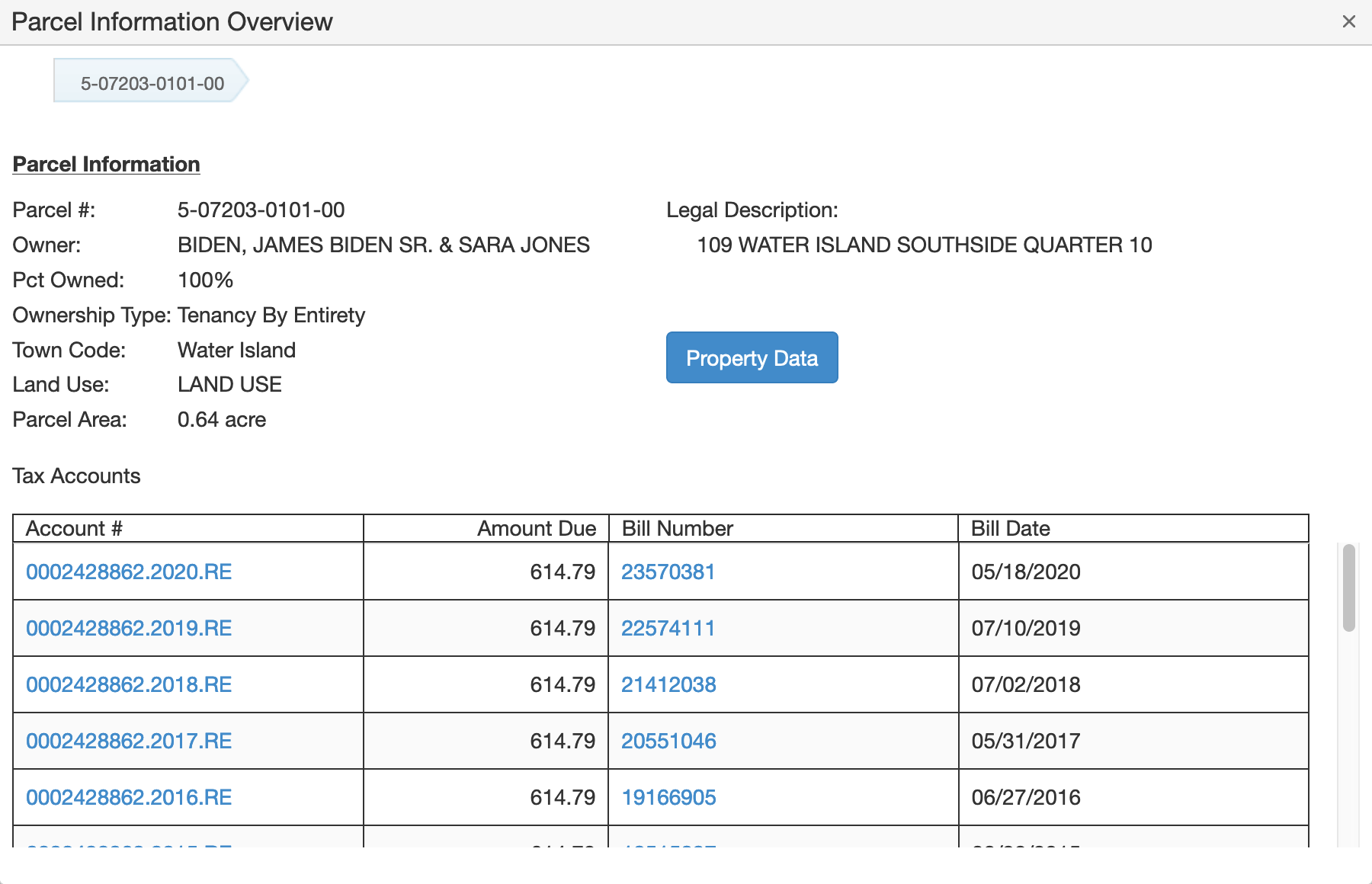Close the Parcel Information Overview dialog
The height and width of the screenshot is (884, 1372).
(1348, 21)
